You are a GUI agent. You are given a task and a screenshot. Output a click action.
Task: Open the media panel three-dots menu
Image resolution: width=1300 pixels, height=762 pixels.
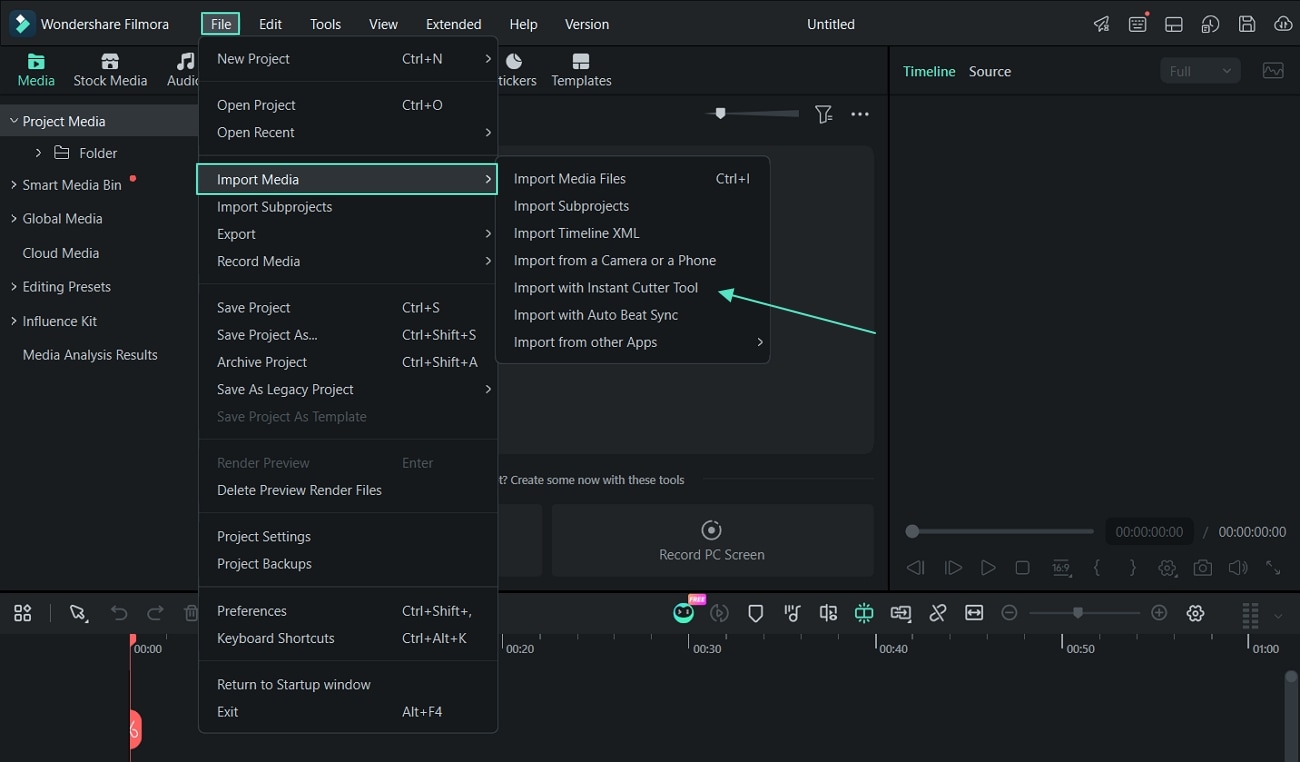coord(860,114)
